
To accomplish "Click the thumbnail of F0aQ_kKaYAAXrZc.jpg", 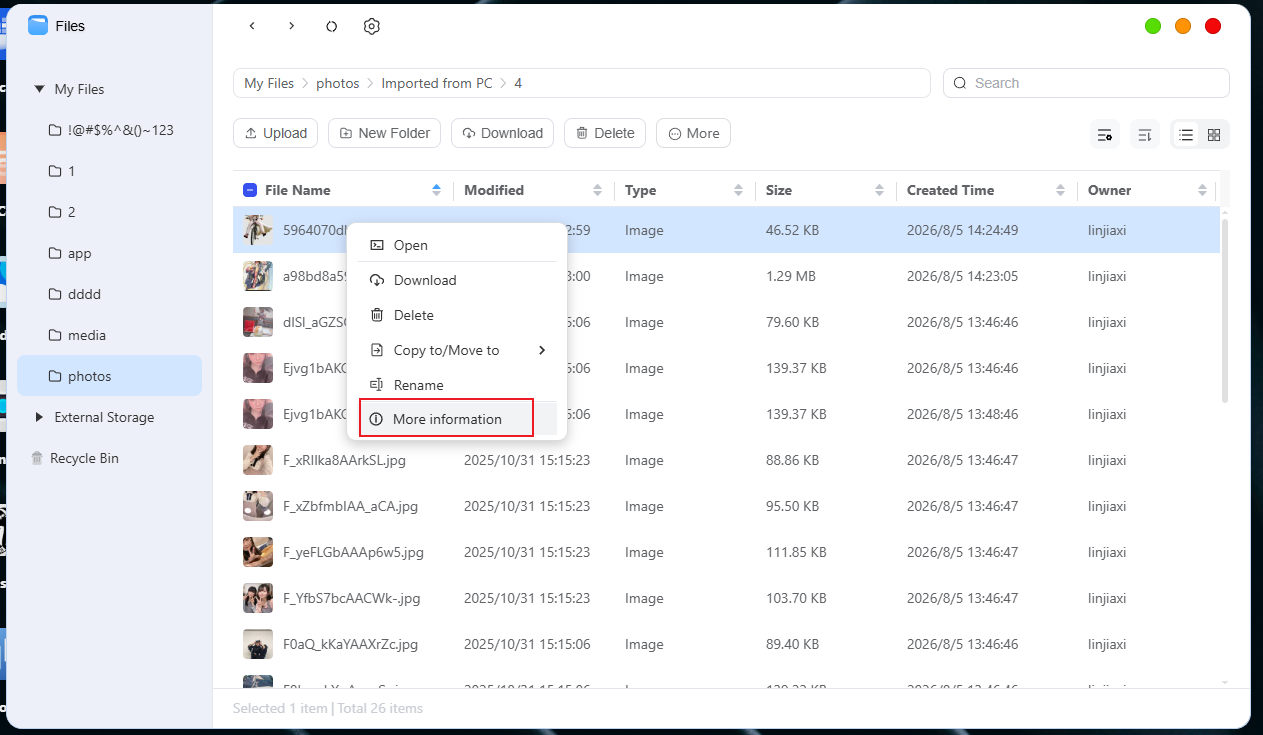I will point(258,644).
